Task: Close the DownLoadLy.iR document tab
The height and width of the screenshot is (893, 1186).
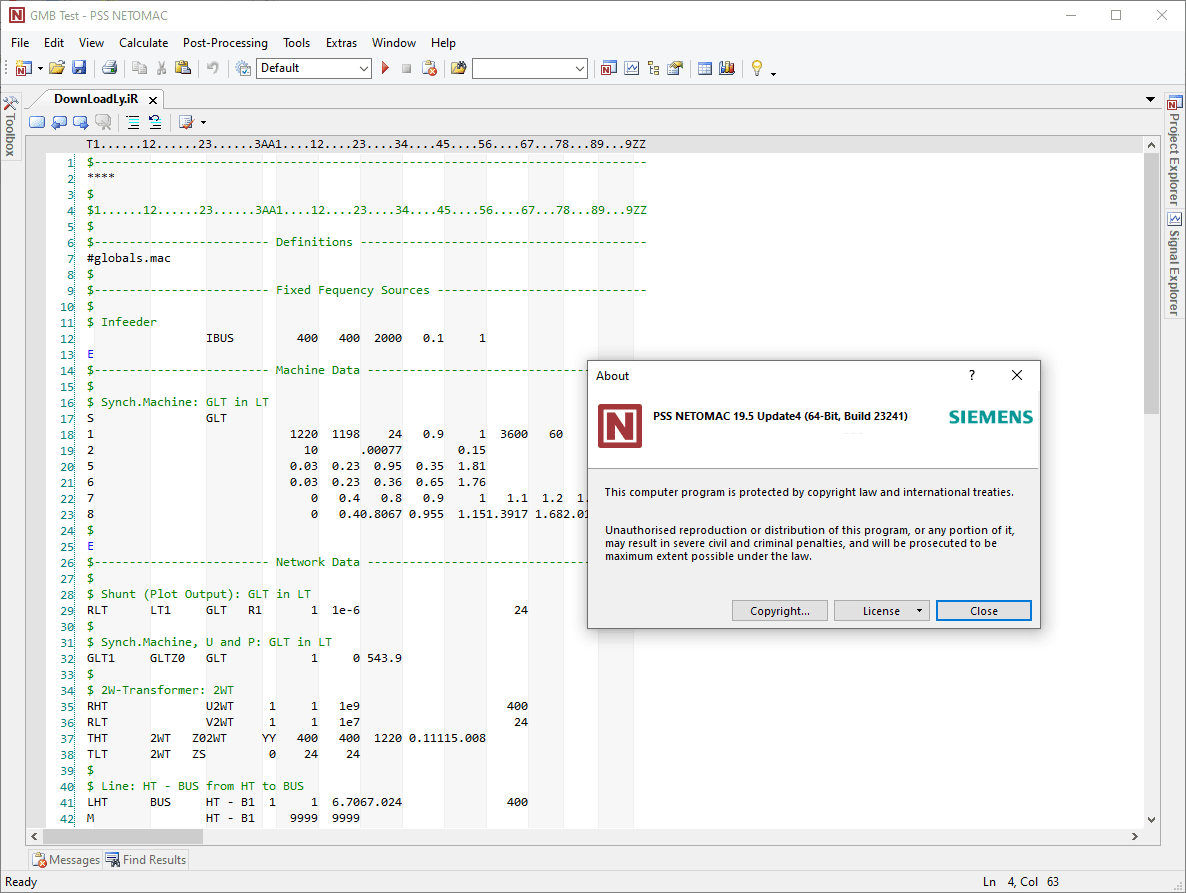Action: click(153, 100)
